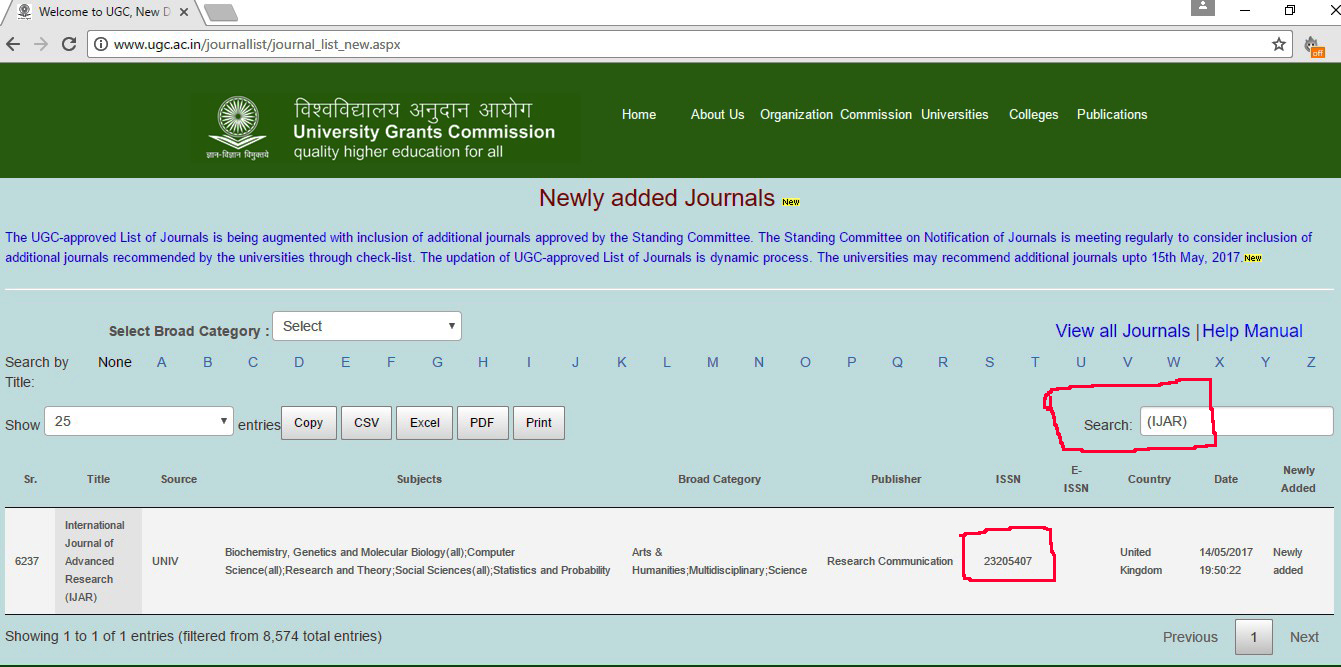Filter titles by letter K

pyautogui.click(x=621, y=362)
